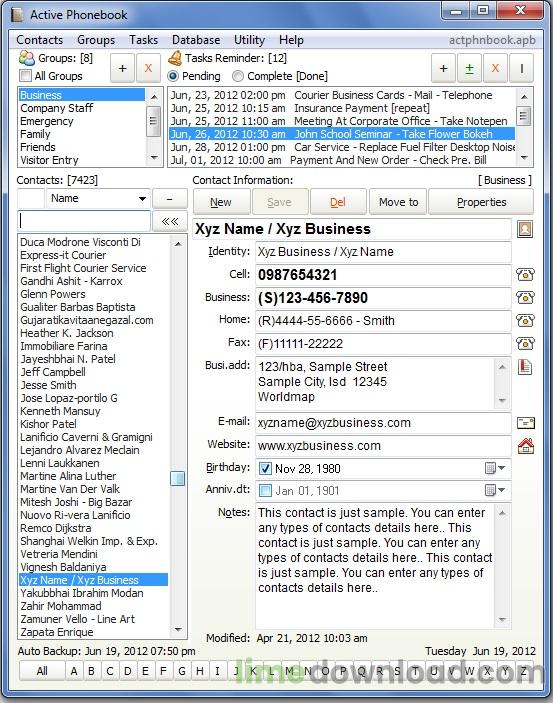Image resolution: width=553 pixels, height=703 pixels.
Task: Click Notes box scroll down arrow
Action: [x=502, y=620]
